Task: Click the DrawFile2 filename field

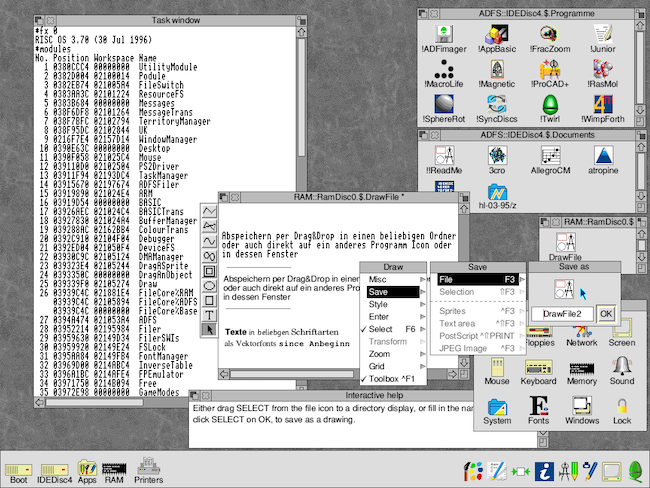Action: (x=560, y=314)
